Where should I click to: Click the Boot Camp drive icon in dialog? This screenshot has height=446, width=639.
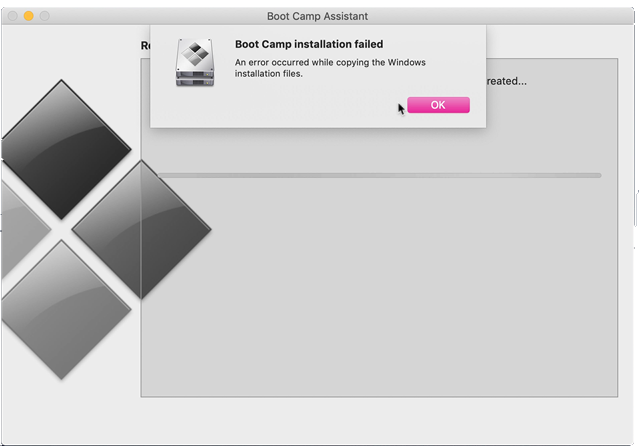(195, 63)
